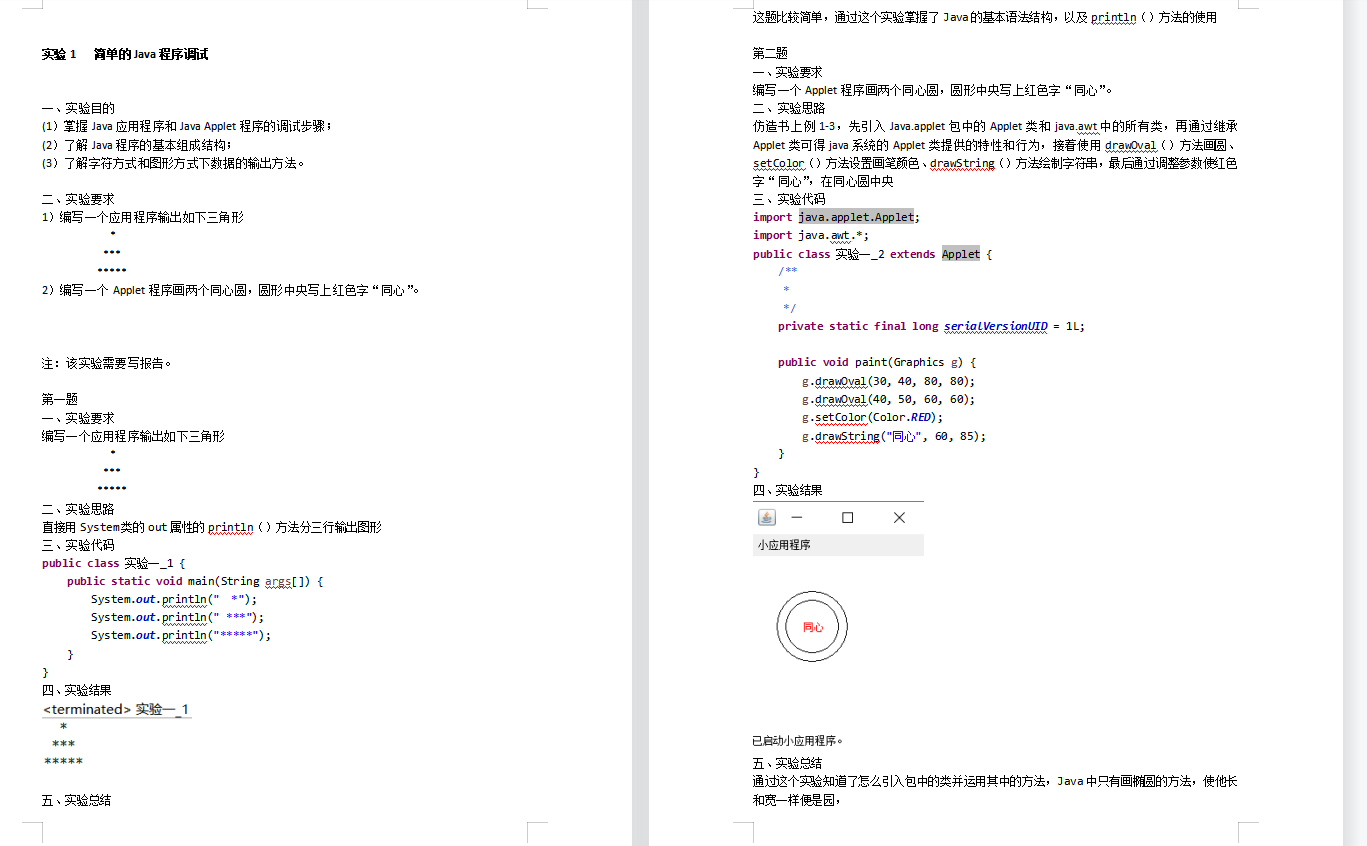
Task: Click code line 'g.drawString("同心", 60, 85);'
Action: (x=894, y=436)
